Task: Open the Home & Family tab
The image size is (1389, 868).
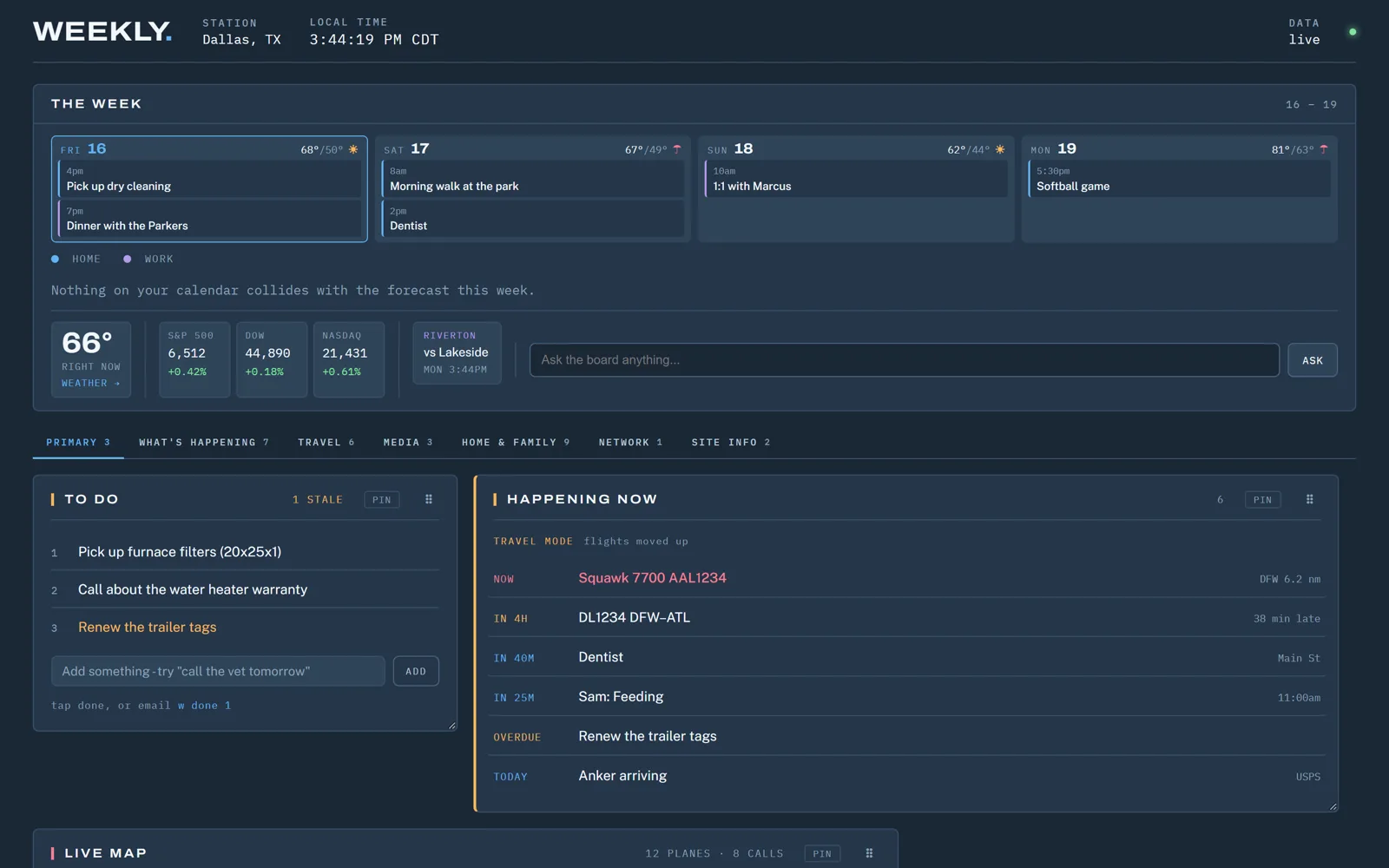Action: (x=516, y=443)
